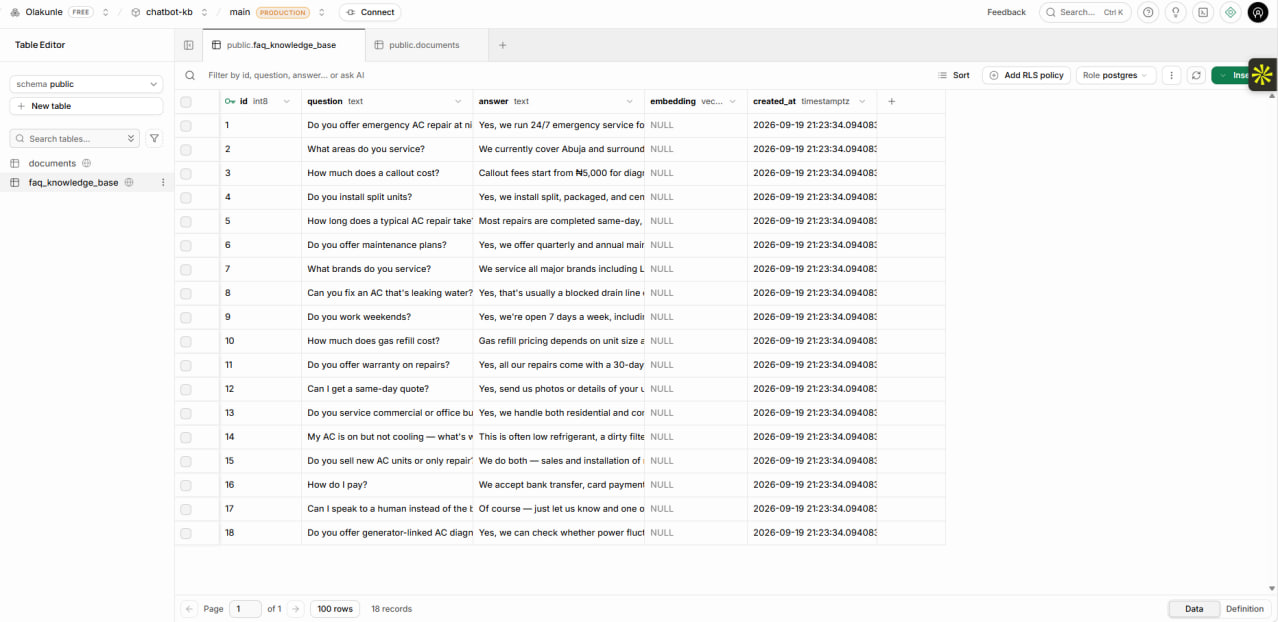Open the answer column header menu arrow
This screenshot has height=622, width=1280.
[630, 101]
